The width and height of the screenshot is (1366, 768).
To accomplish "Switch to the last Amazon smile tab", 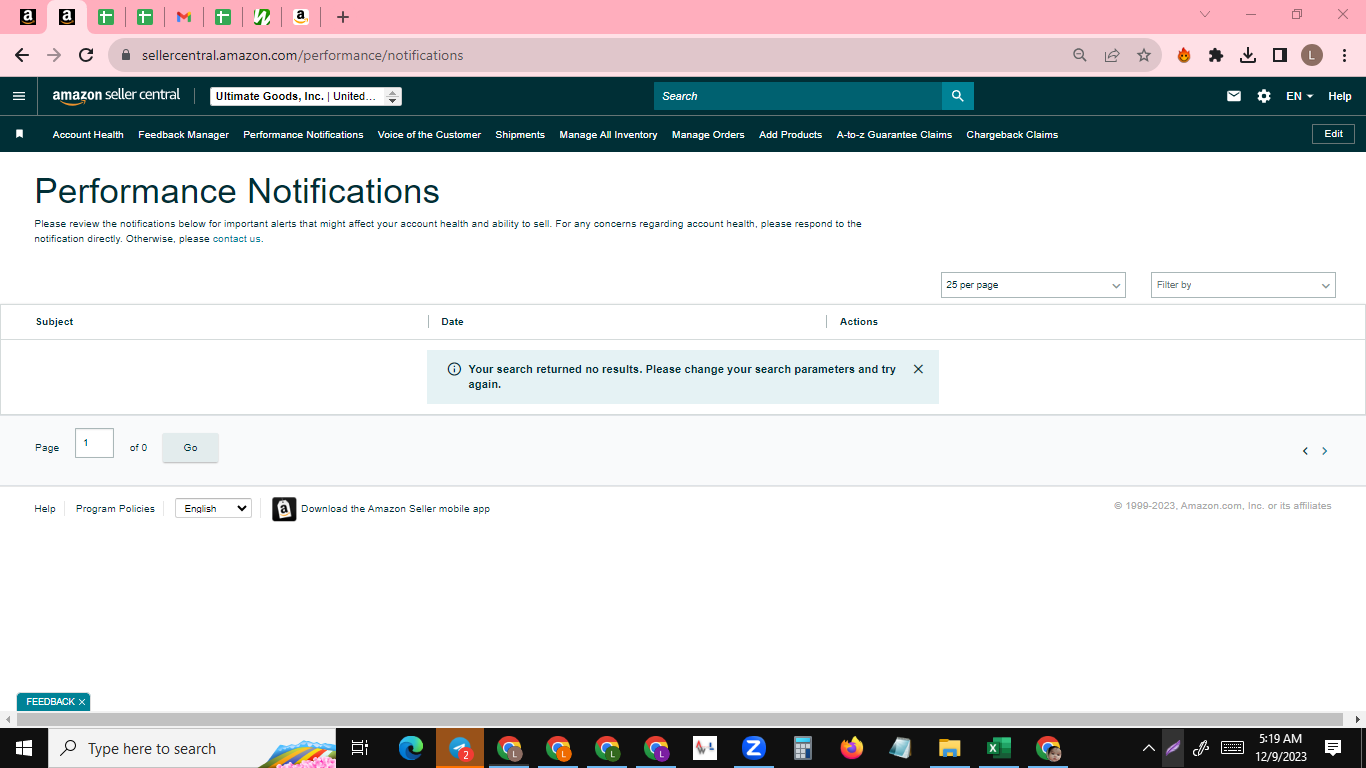I will point(300,17).
